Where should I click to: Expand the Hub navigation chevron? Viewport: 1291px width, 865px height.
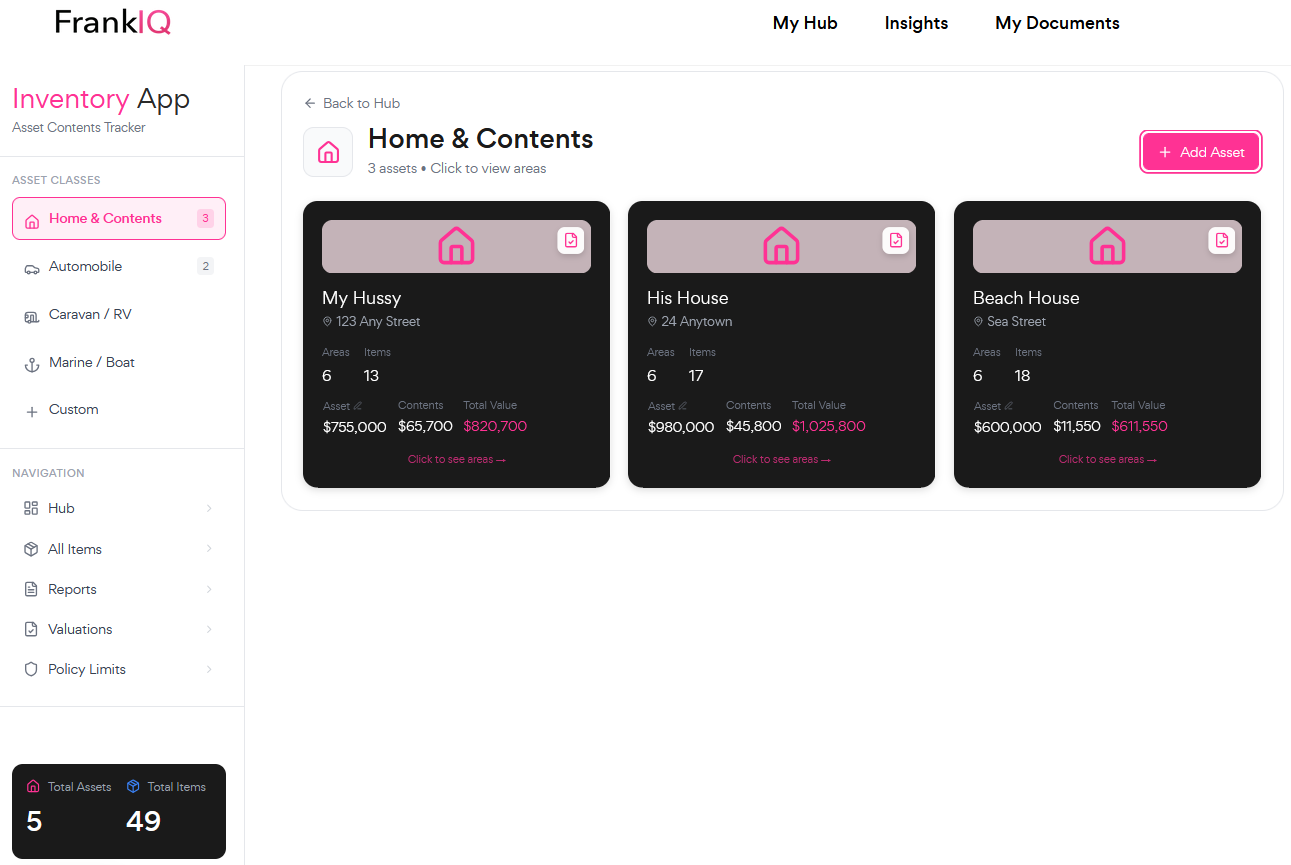click(x=209, y=508)
